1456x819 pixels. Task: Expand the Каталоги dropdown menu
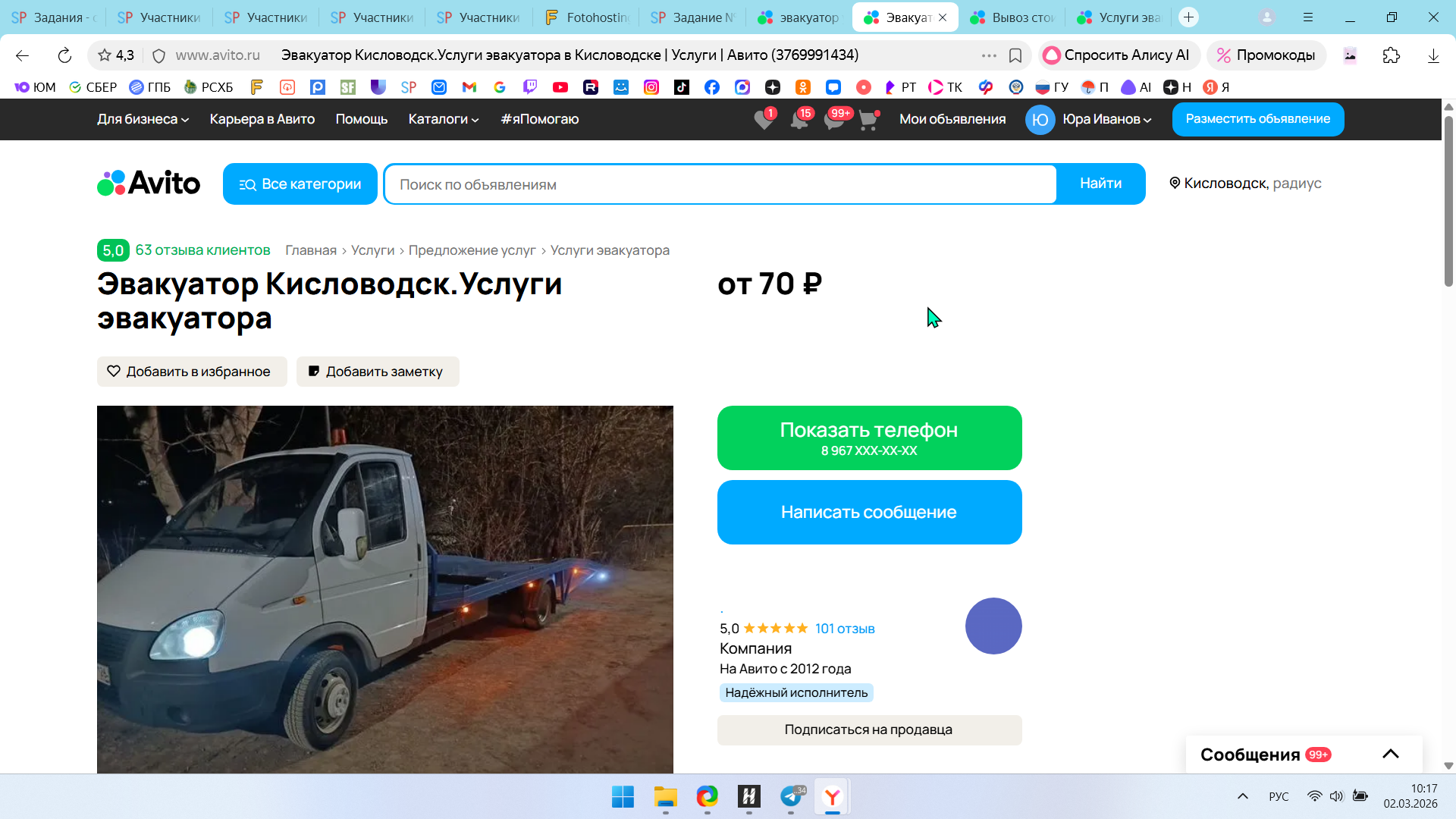tap(443, 119)
